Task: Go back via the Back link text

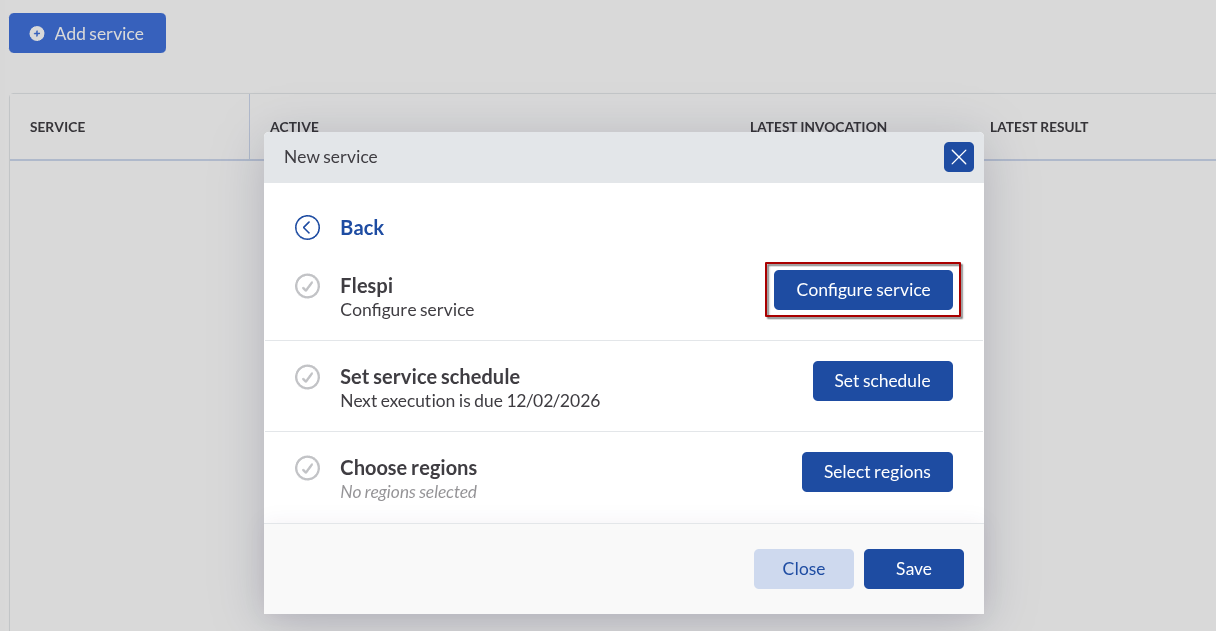Action: [x=362, y=228]
